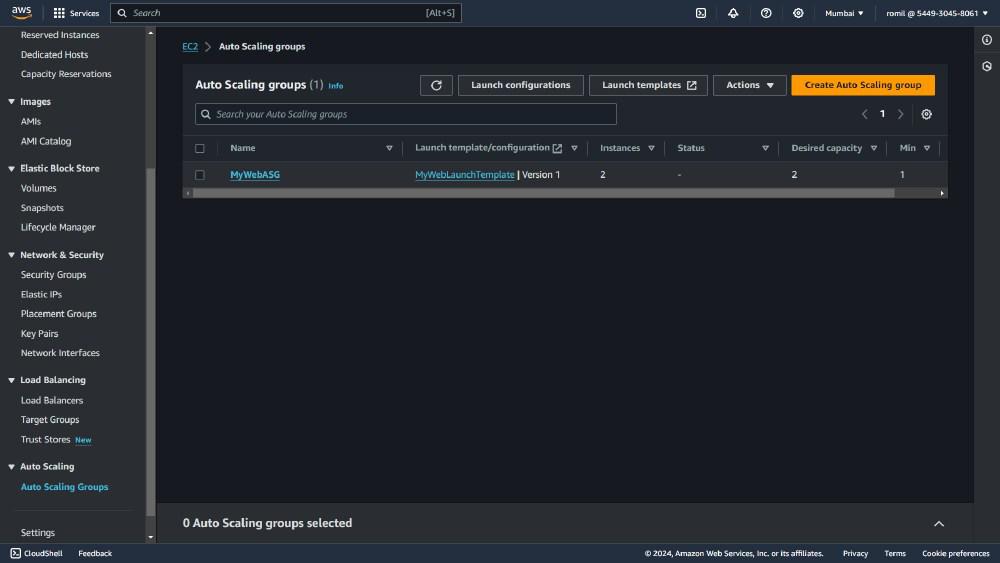This screenshot has width=1000, height=563.
Task: Click the search magnifier in top bar
Action: [x=122, y=13]
